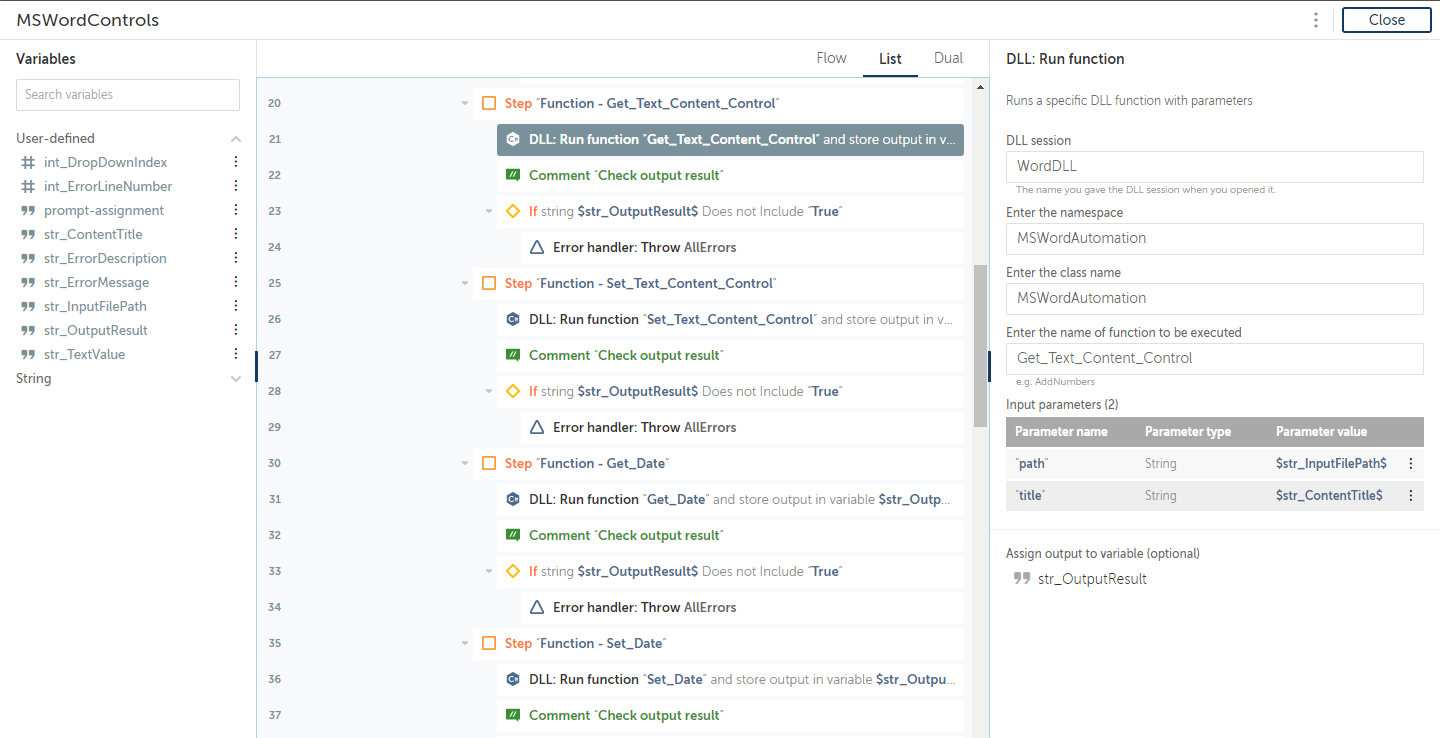Click the Close button
Screen dimensions: 1440x738
pyautogui.click(x=1386, y=20)
